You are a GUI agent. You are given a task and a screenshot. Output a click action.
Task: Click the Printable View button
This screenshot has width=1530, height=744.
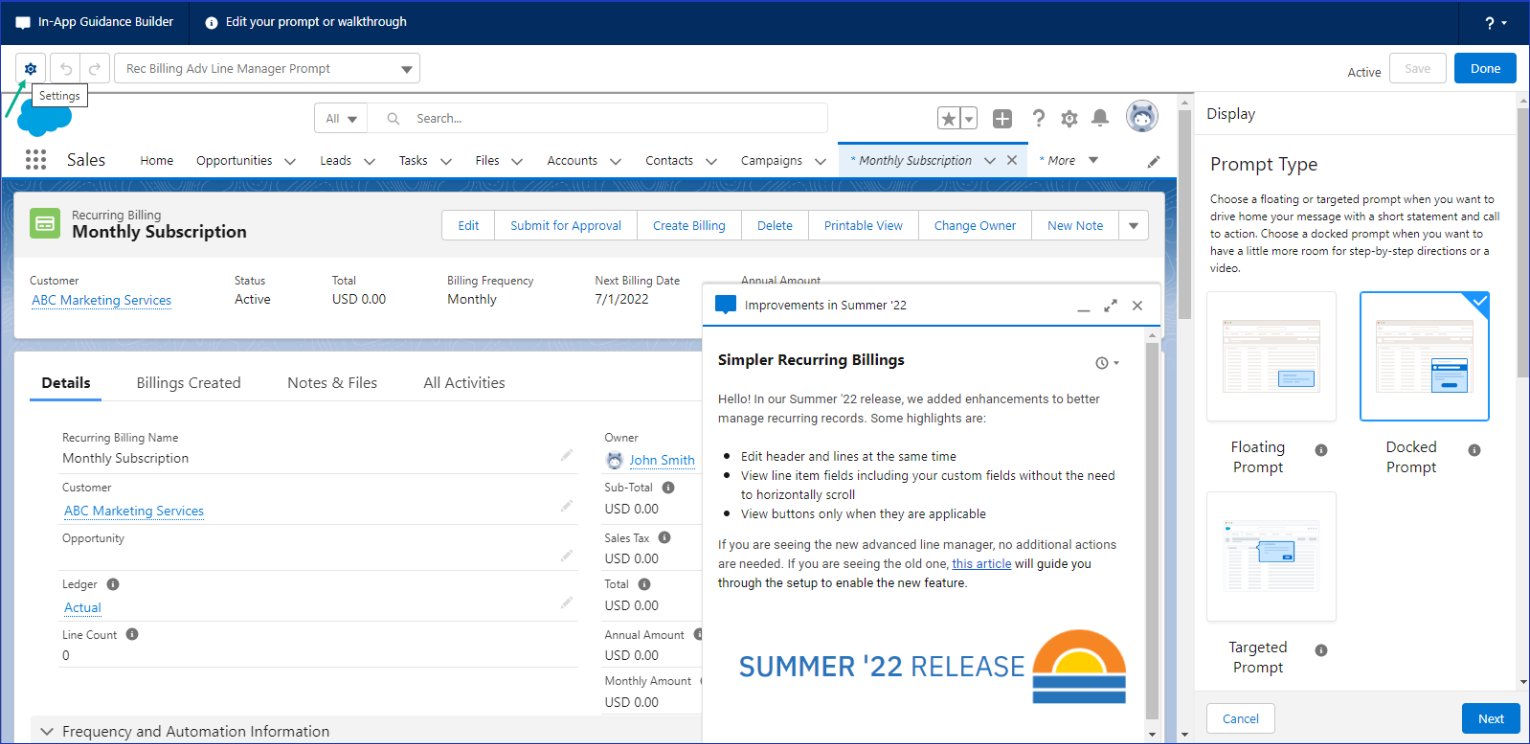(863, 226)
